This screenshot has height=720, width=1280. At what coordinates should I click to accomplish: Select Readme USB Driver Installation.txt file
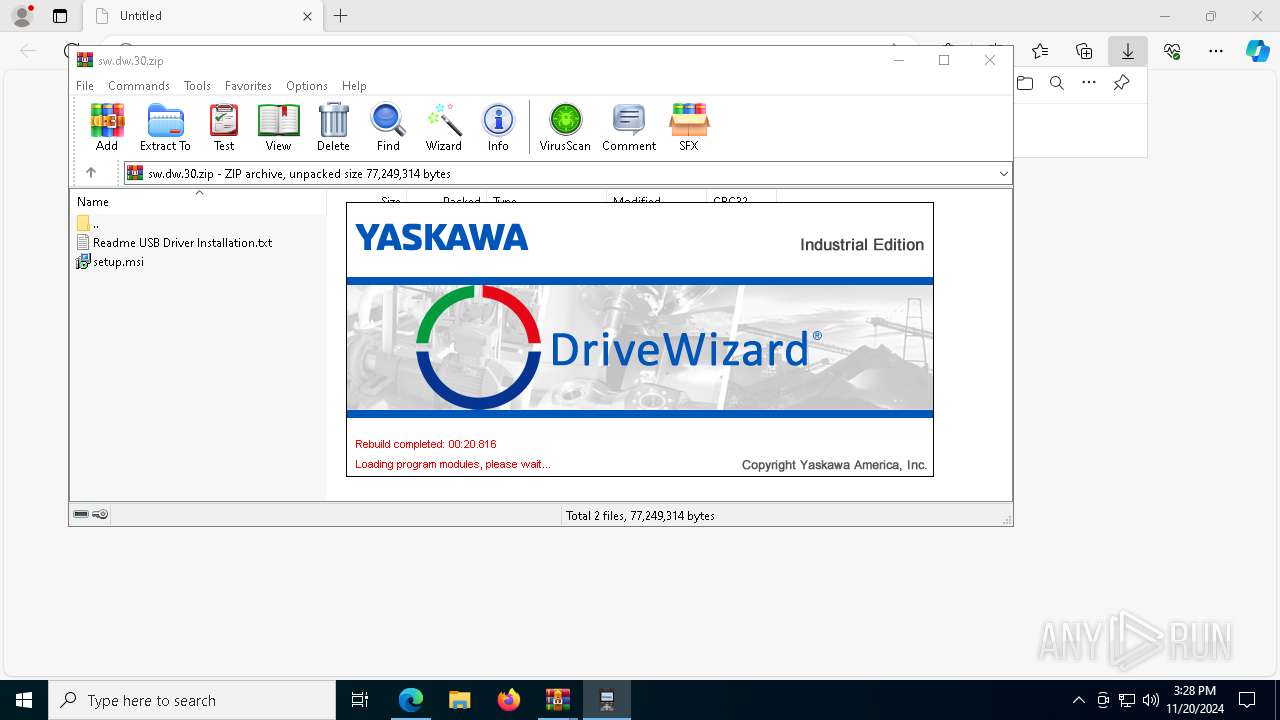point(174,242)
